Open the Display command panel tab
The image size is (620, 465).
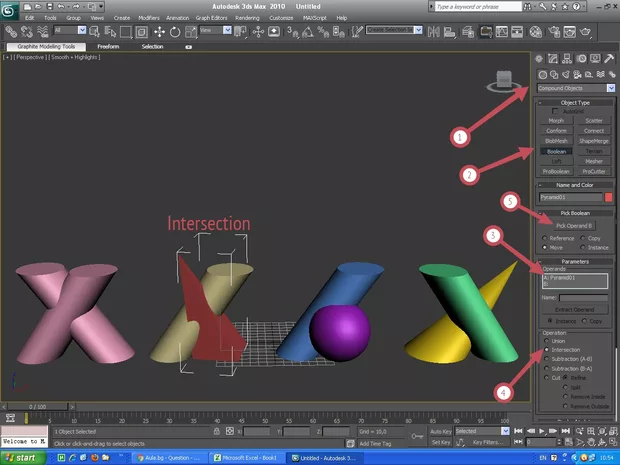tap(596, 59)
